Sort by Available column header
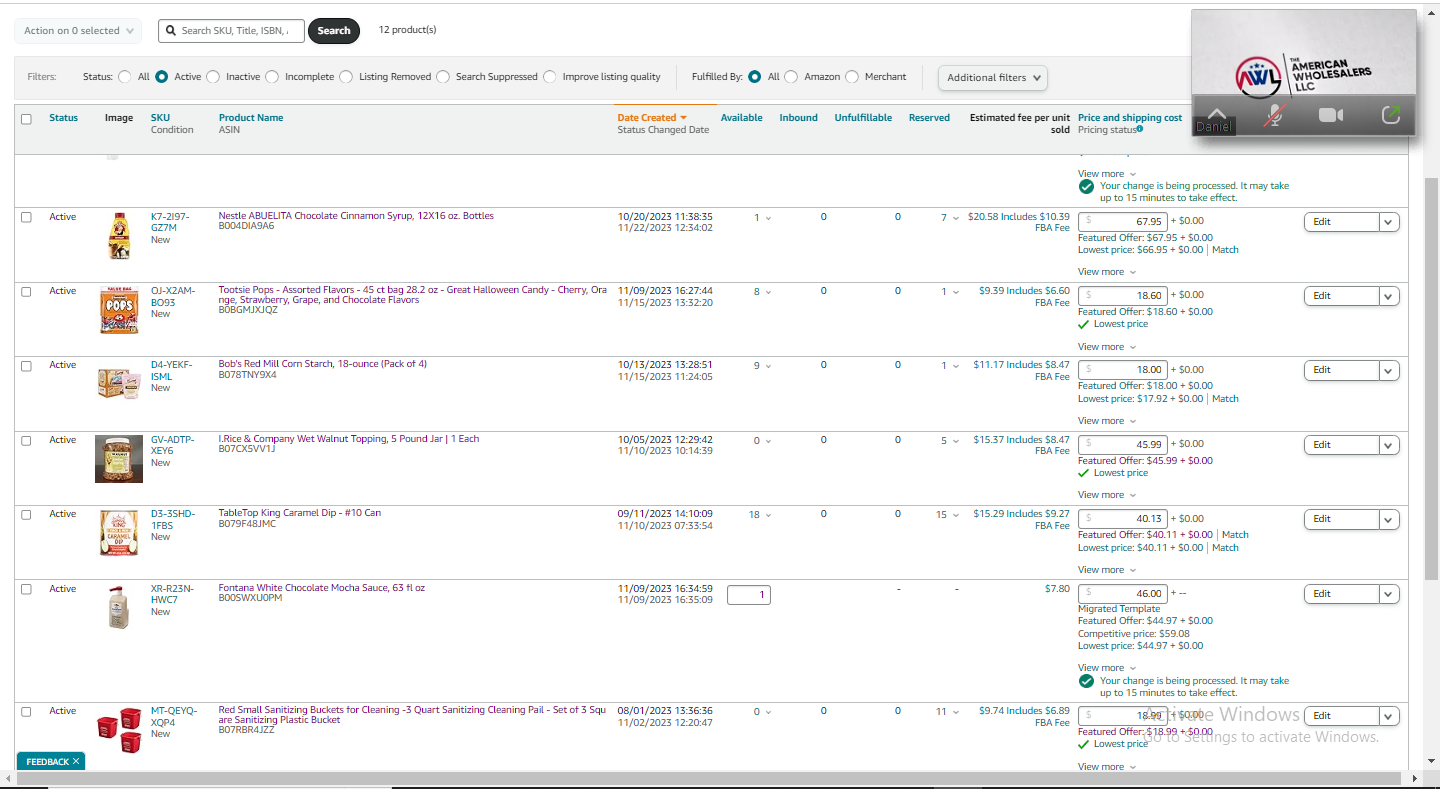Viewport: 1440px width, 789px height. (x=741, y=118)
